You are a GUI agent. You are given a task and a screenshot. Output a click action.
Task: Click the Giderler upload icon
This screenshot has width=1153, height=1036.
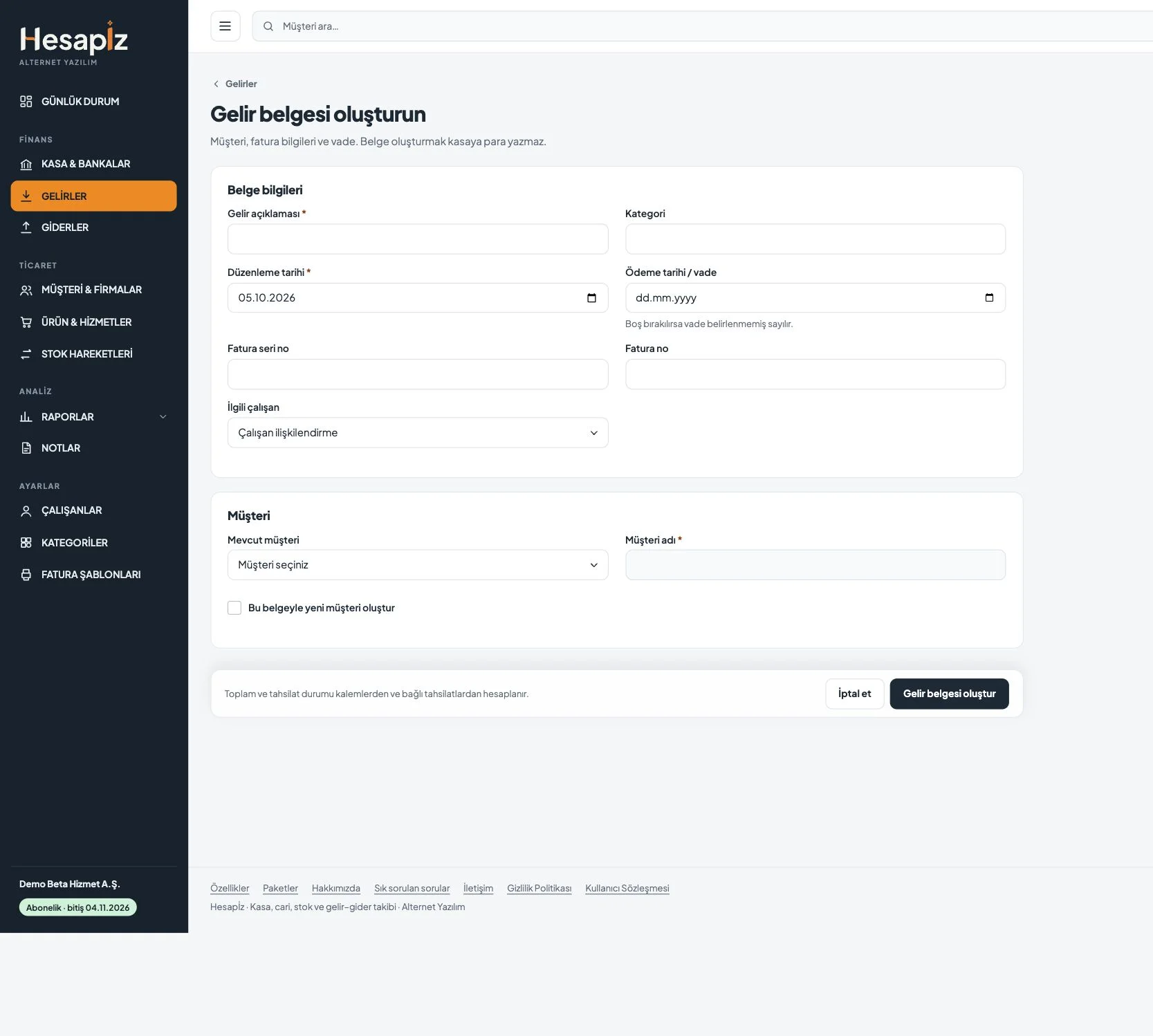[26, 228]
